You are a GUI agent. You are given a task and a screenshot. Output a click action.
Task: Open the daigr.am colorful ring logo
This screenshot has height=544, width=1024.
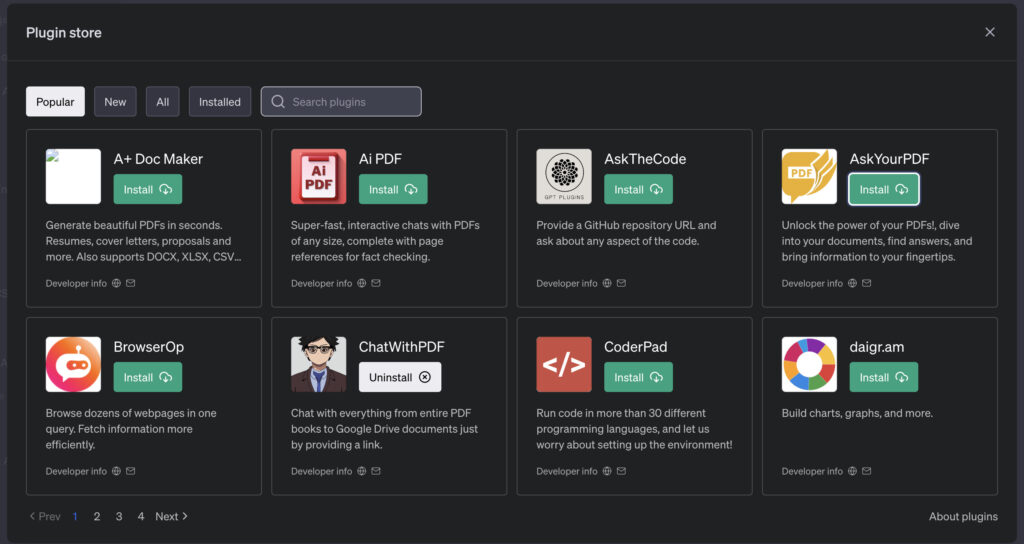809,364
